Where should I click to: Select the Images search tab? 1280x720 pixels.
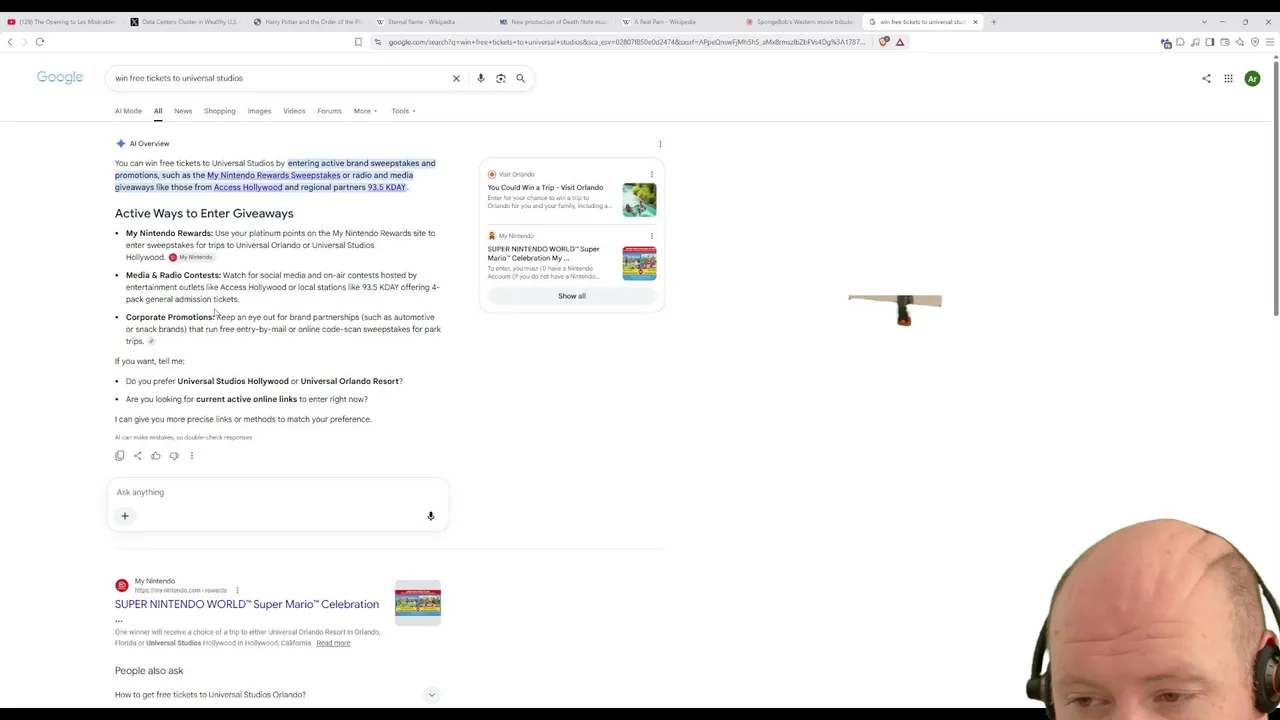[259, 111]
